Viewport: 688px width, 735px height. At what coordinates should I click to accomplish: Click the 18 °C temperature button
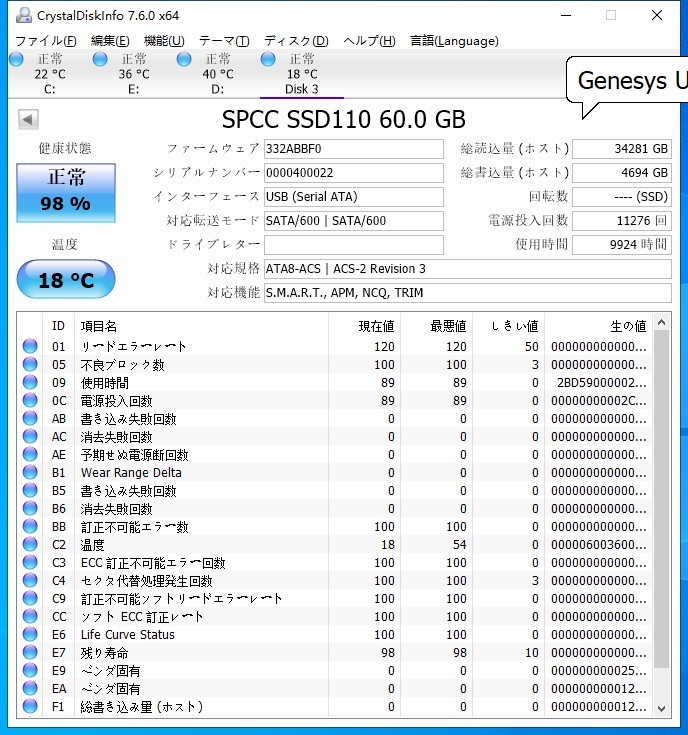66,279
